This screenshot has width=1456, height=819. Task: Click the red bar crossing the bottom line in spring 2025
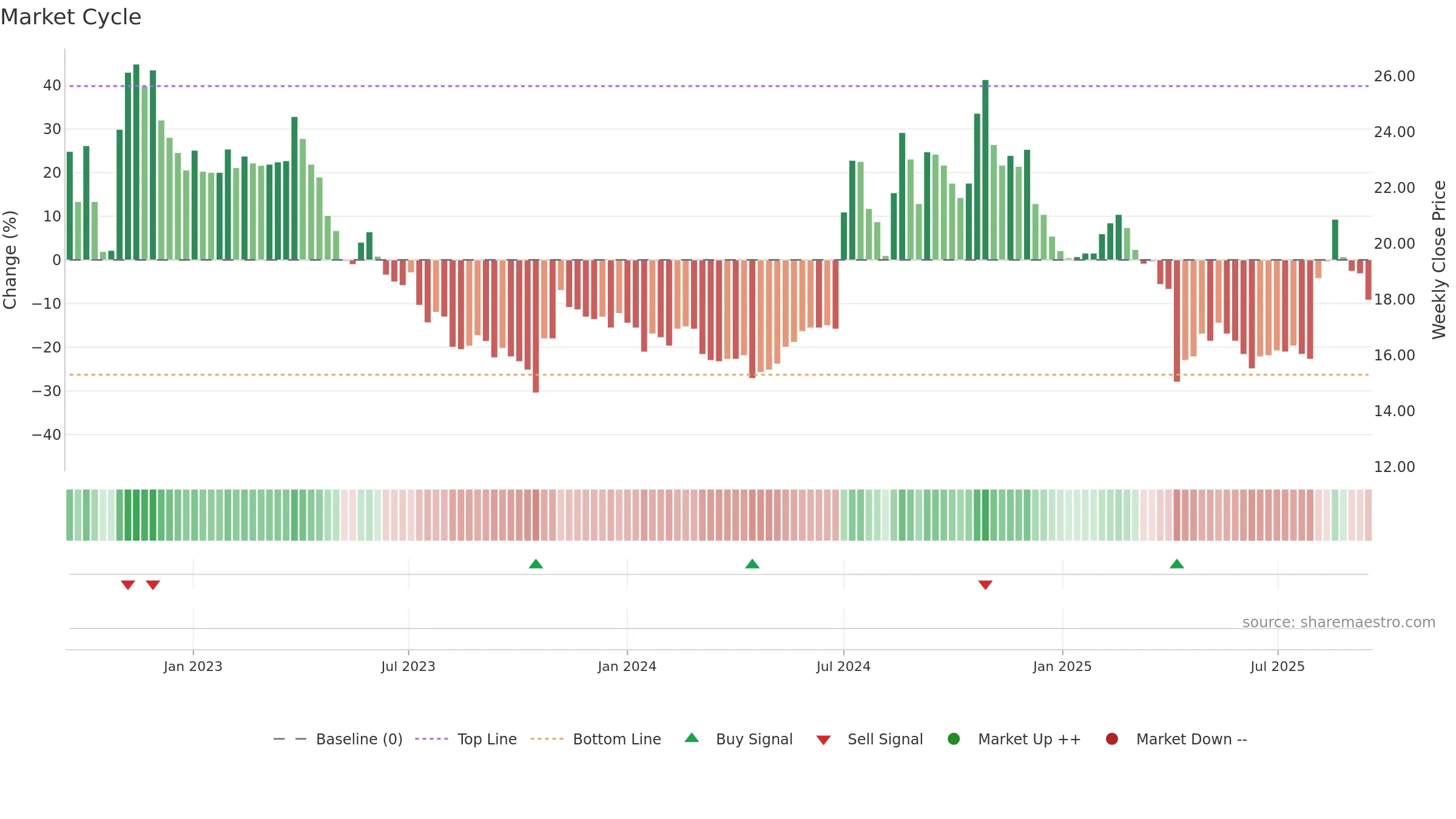click(1177, 321)
